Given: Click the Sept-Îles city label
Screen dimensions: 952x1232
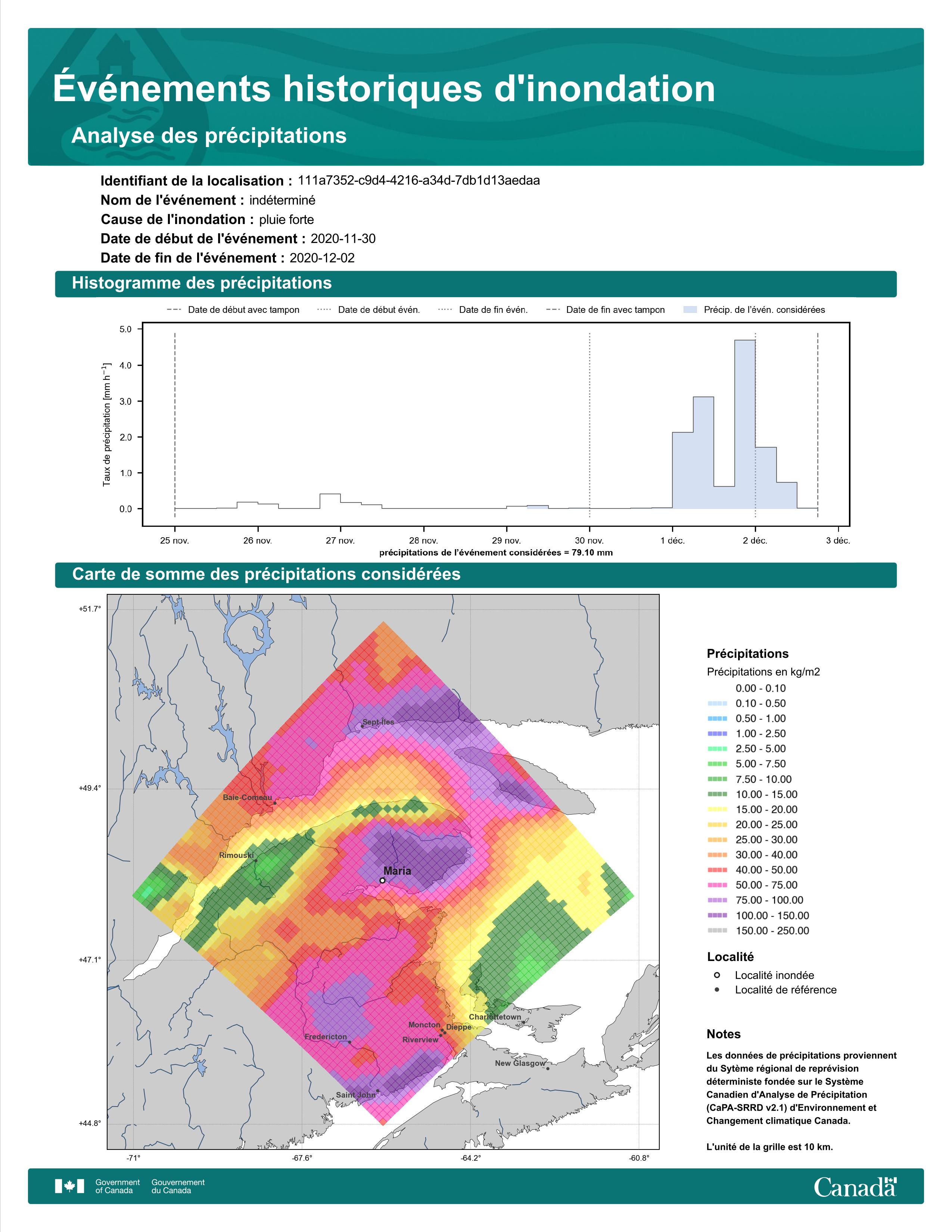Looking at the screenshot, I should point(379,722).
